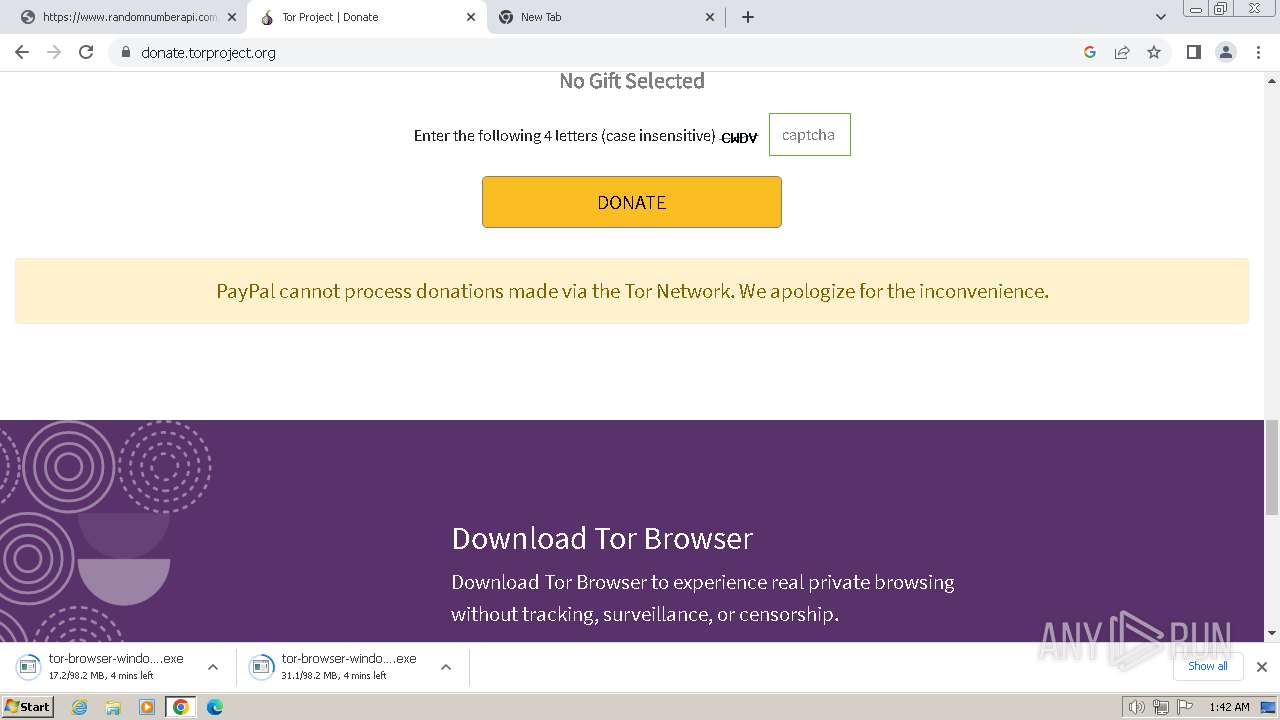Close the Tor Project | Donate tab

coord(471,17)
